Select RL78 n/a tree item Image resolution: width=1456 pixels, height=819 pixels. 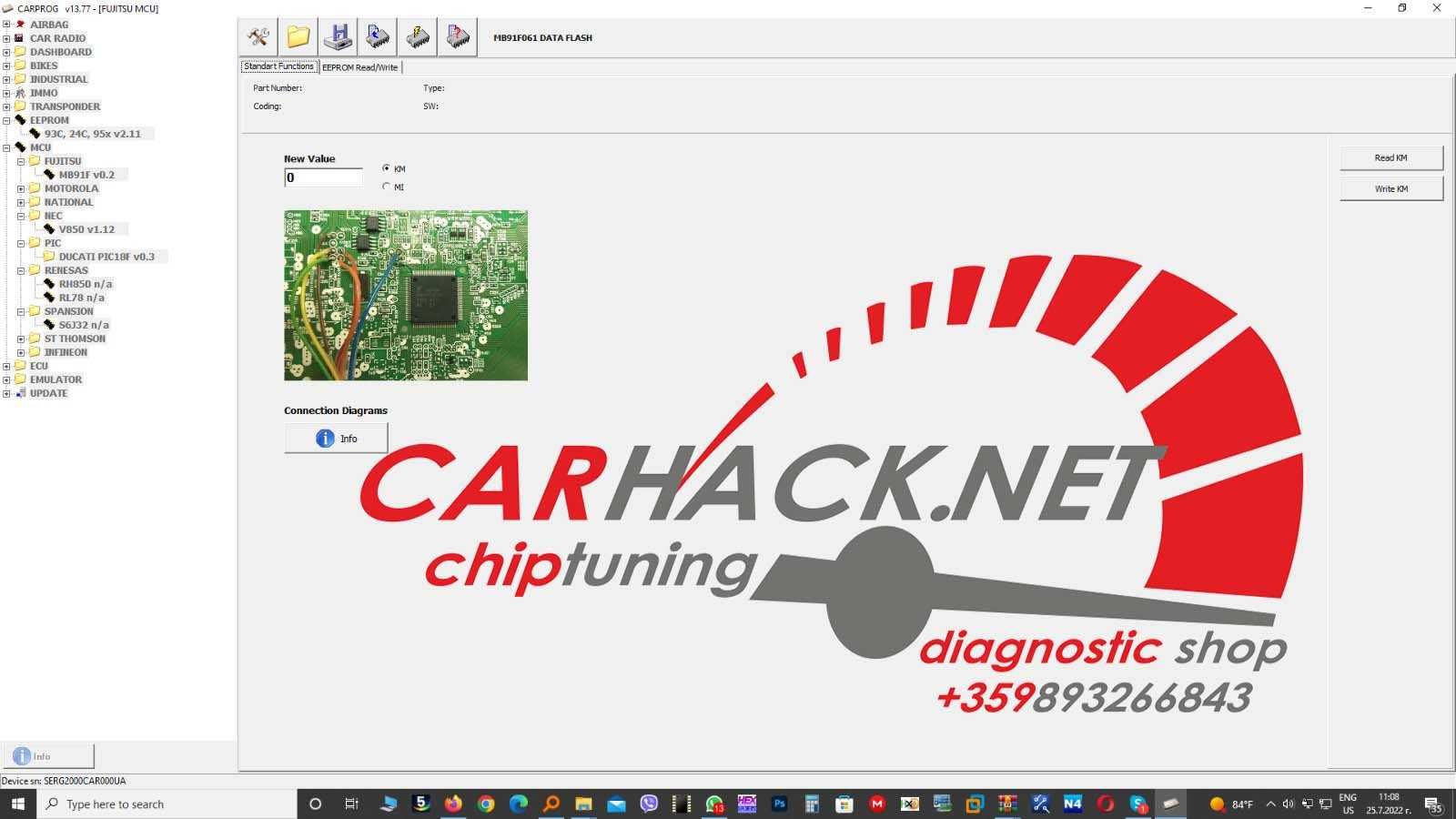(81, 298)
